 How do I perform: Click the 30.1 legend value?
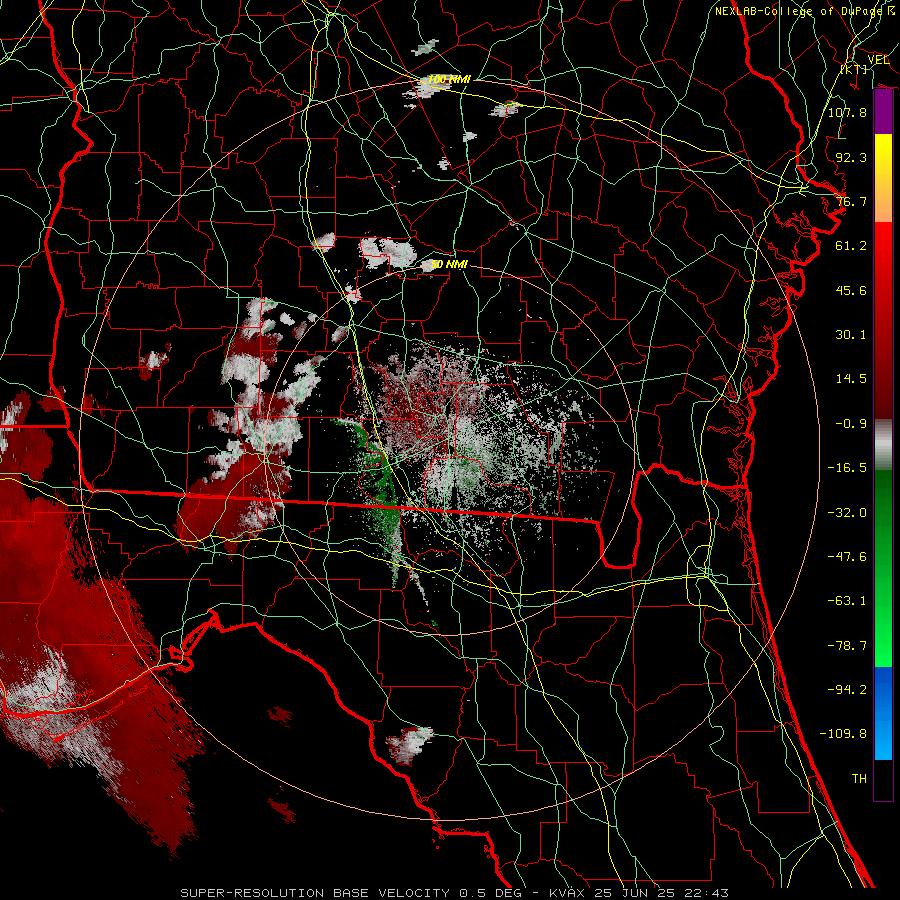pos(851,335)
